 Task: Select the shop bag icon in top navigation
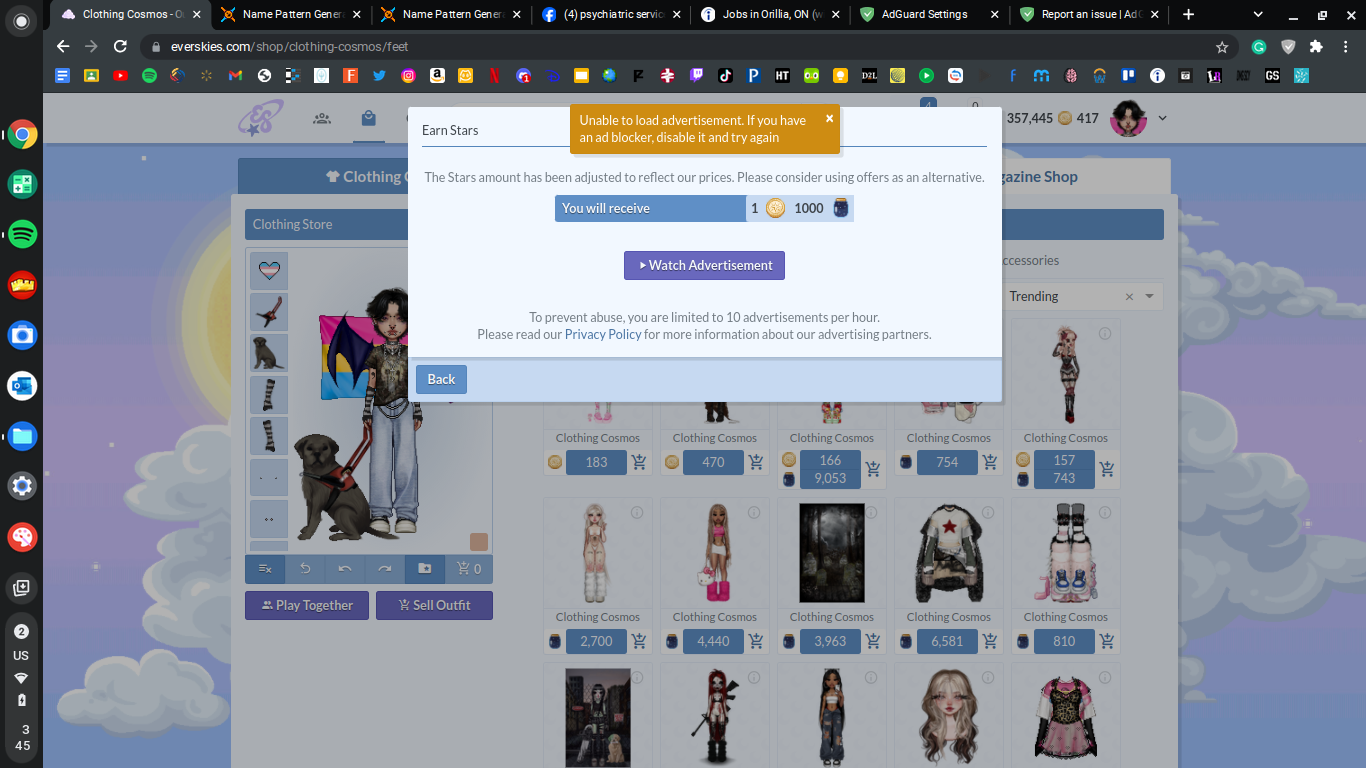click(368, 117)
